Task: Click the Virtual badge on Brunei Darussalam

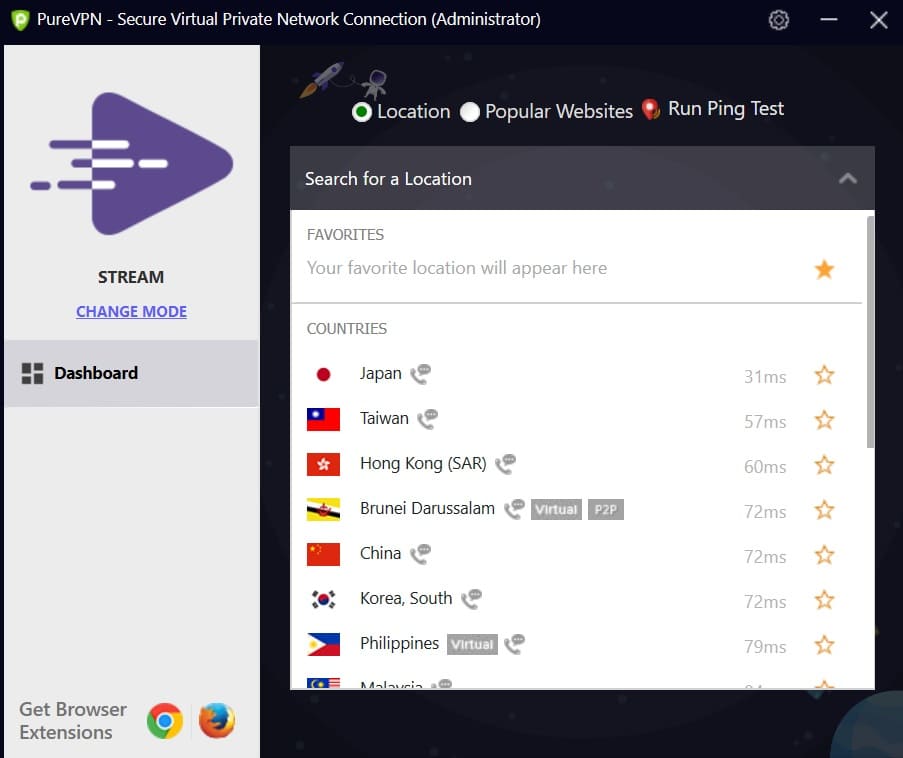Action: click(x=556, y=509)
